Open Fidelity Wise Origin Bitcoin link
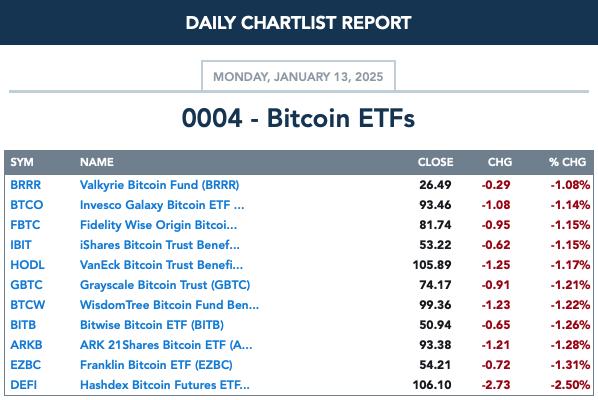Image resolution: width=598 pixels, height=400 pixels. (158, 225)
